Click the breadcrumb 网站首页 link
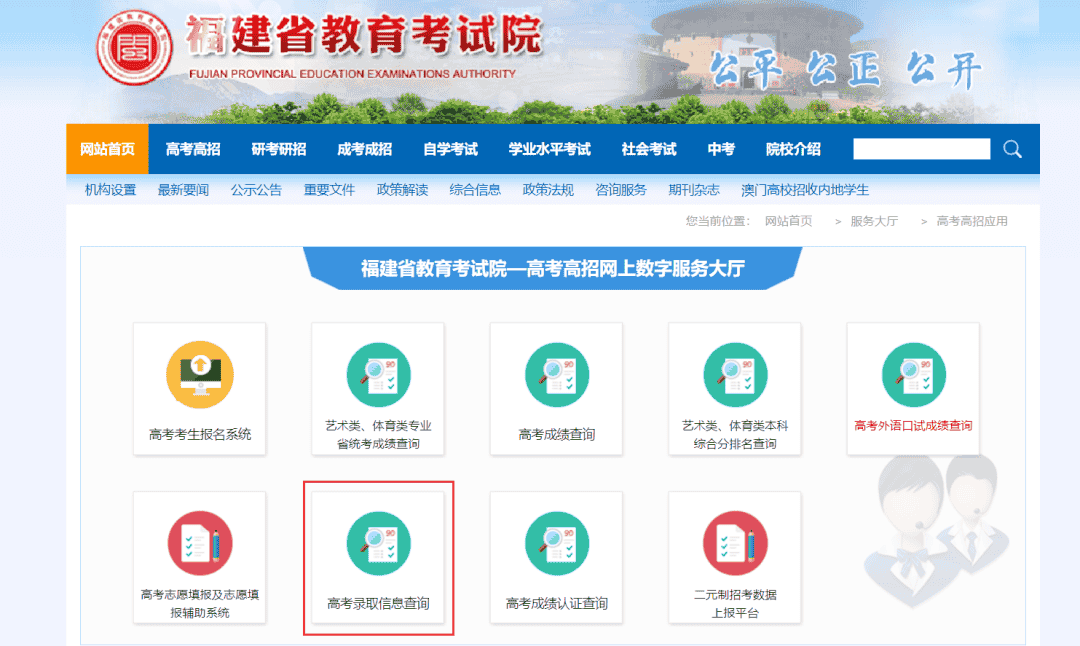Image resolution: width=1080 pixels, height=646 pixels. click(x=789, y=221)
